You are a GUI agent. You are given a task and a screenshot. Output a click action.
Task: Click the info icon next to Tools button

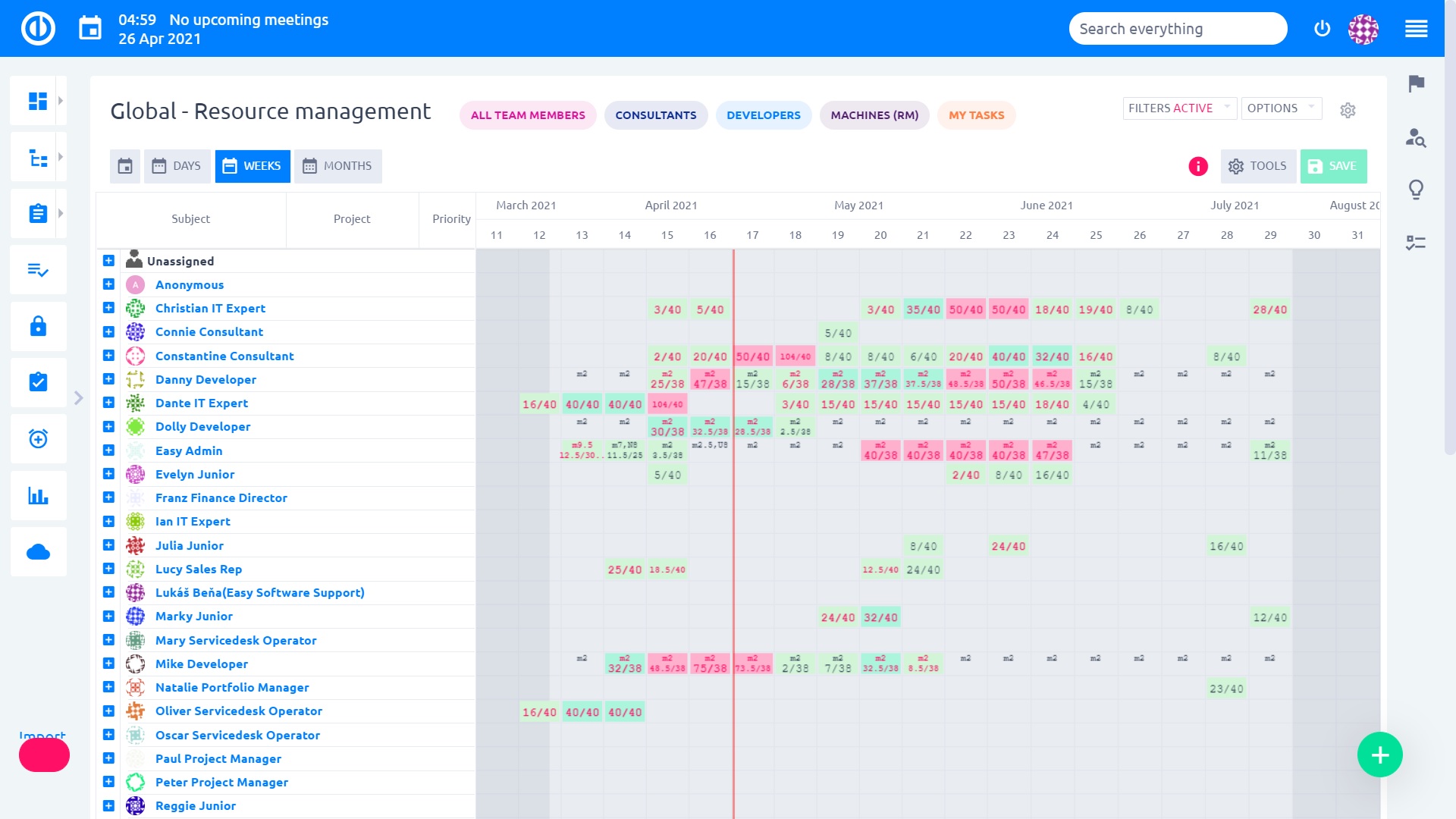point(1199,166)
